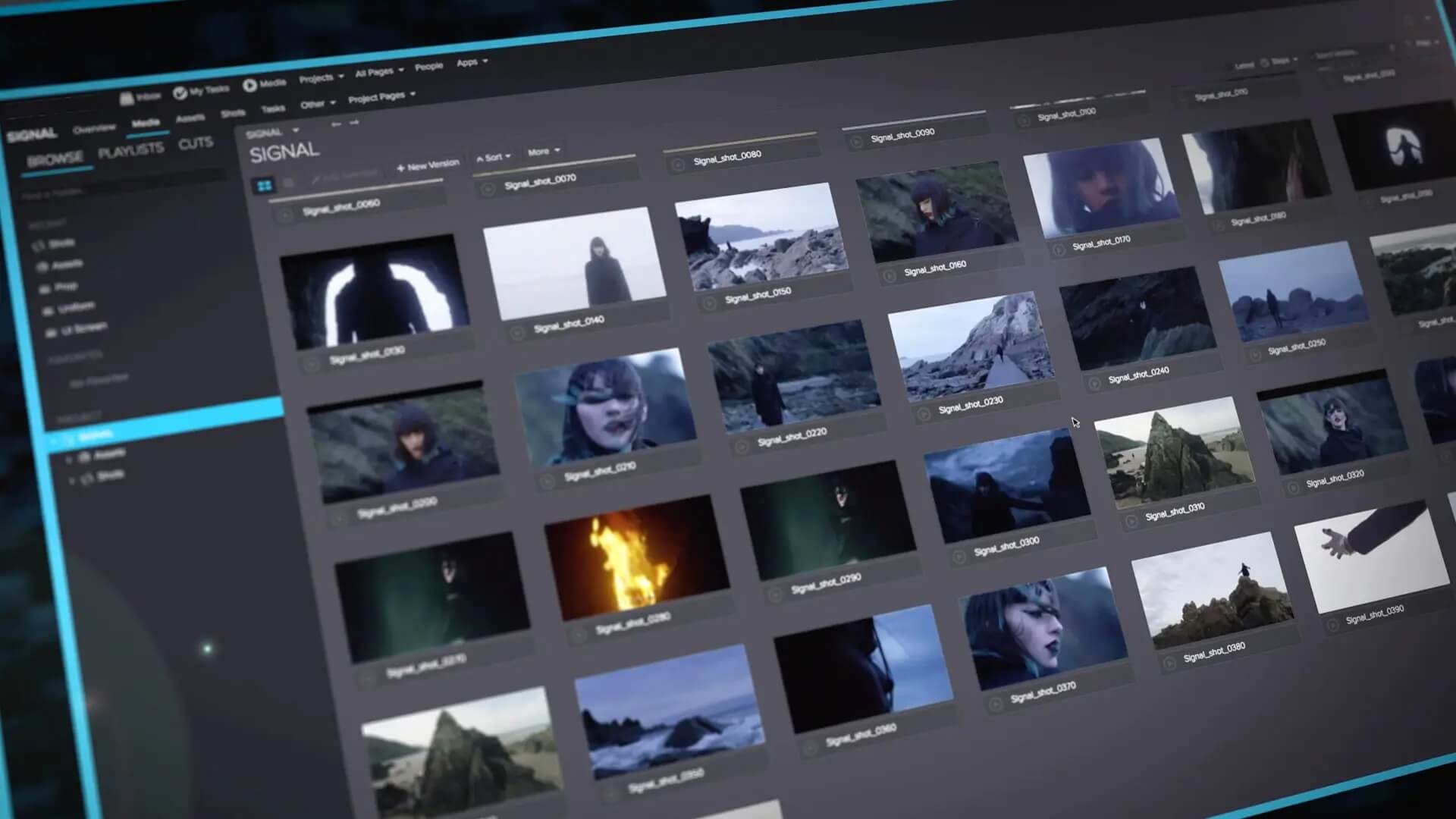Click Assets icon in the Recent sidebar list
1456x819 pixels.
pyautogui.click(x=42, y=266)
